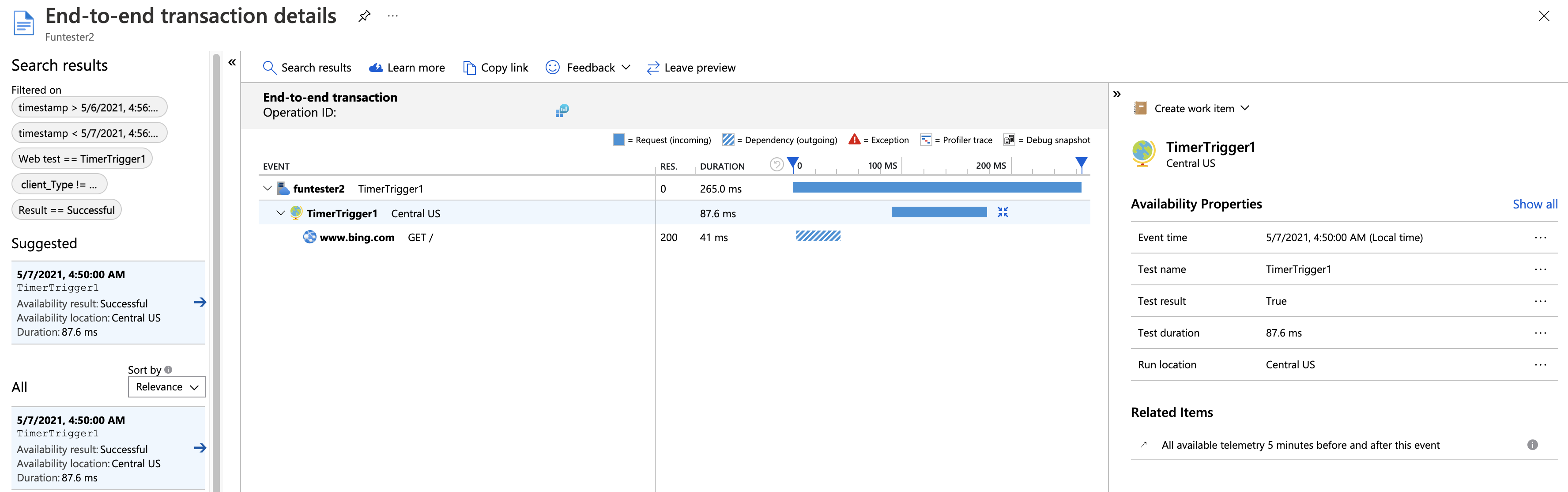This screenshot has width=1568, height=492.
Task: Open the Feedback menu
Action: click(x=588, y=68)
